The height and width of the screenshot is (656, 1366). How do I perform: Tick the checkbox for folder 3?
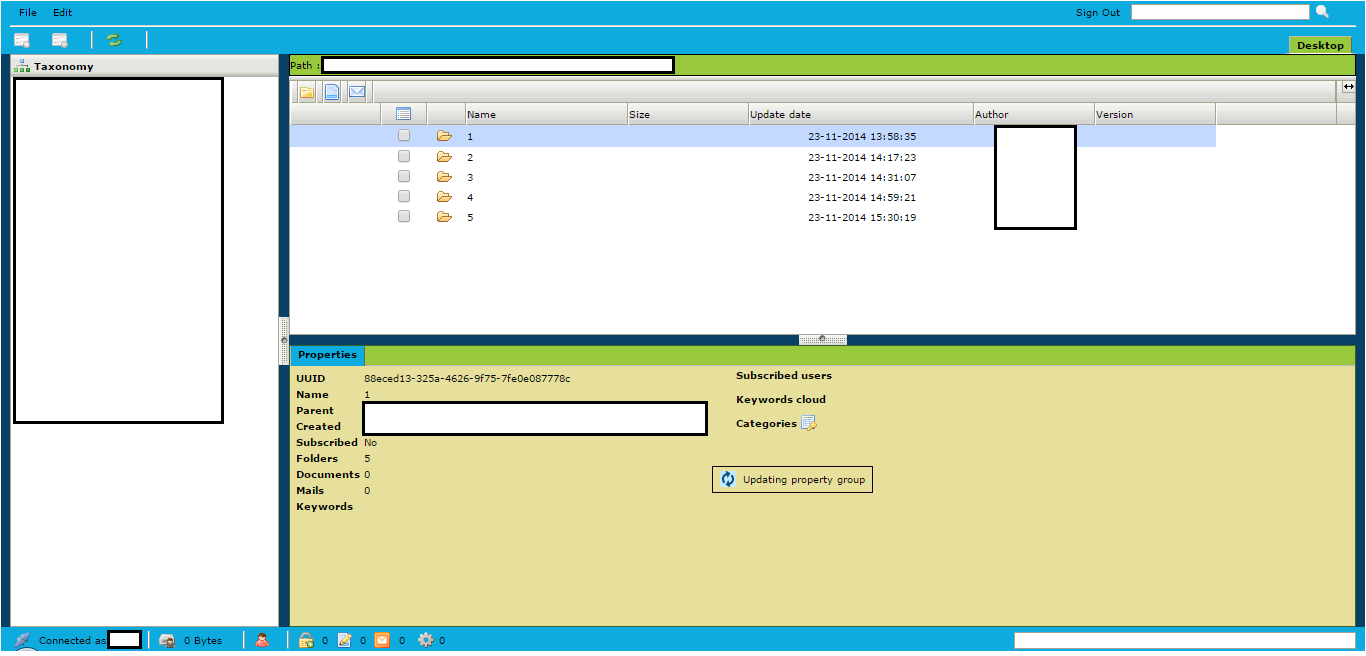[404, 177]
